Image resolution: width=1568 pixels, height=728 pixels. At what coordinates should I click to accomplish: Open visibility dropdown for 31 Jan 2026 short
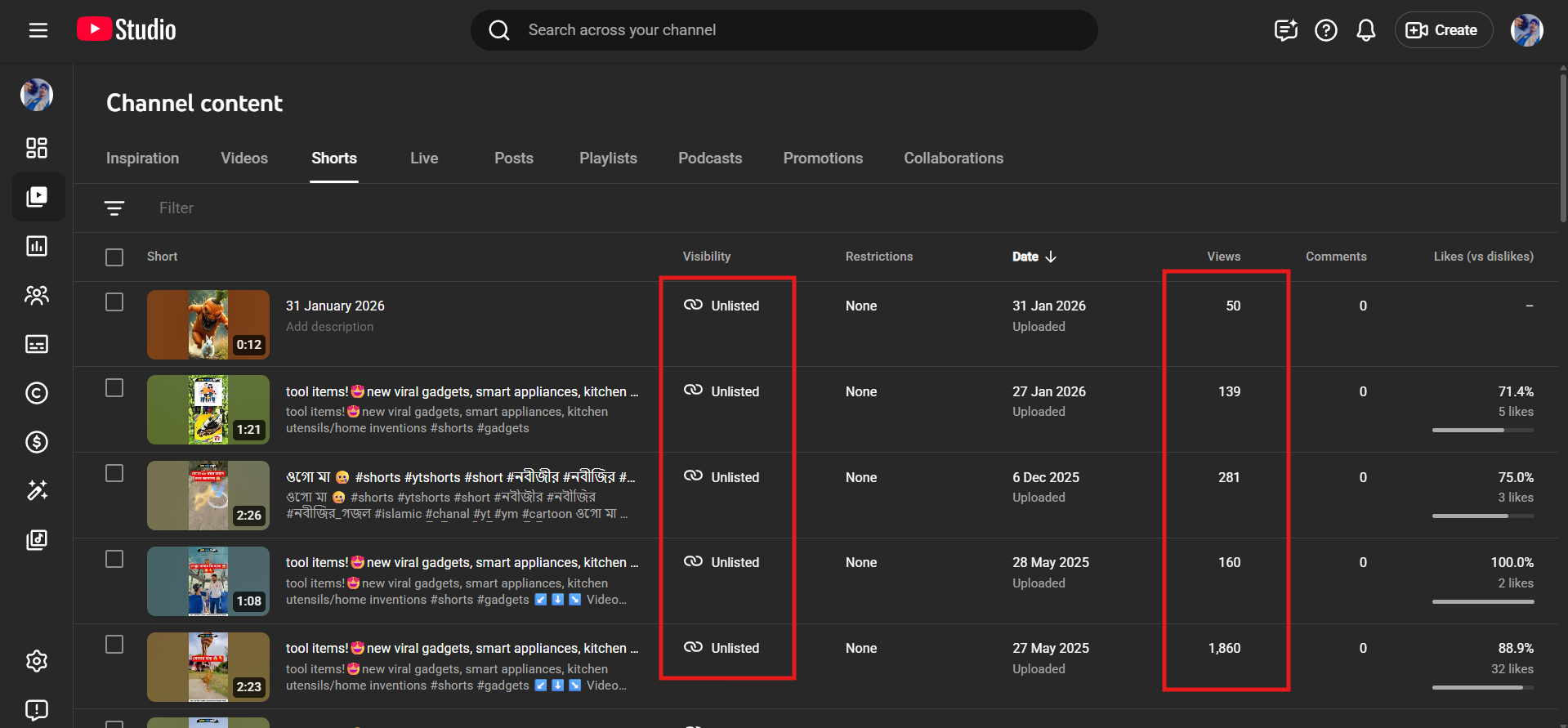pyautogui.click(x=722, y=306)
